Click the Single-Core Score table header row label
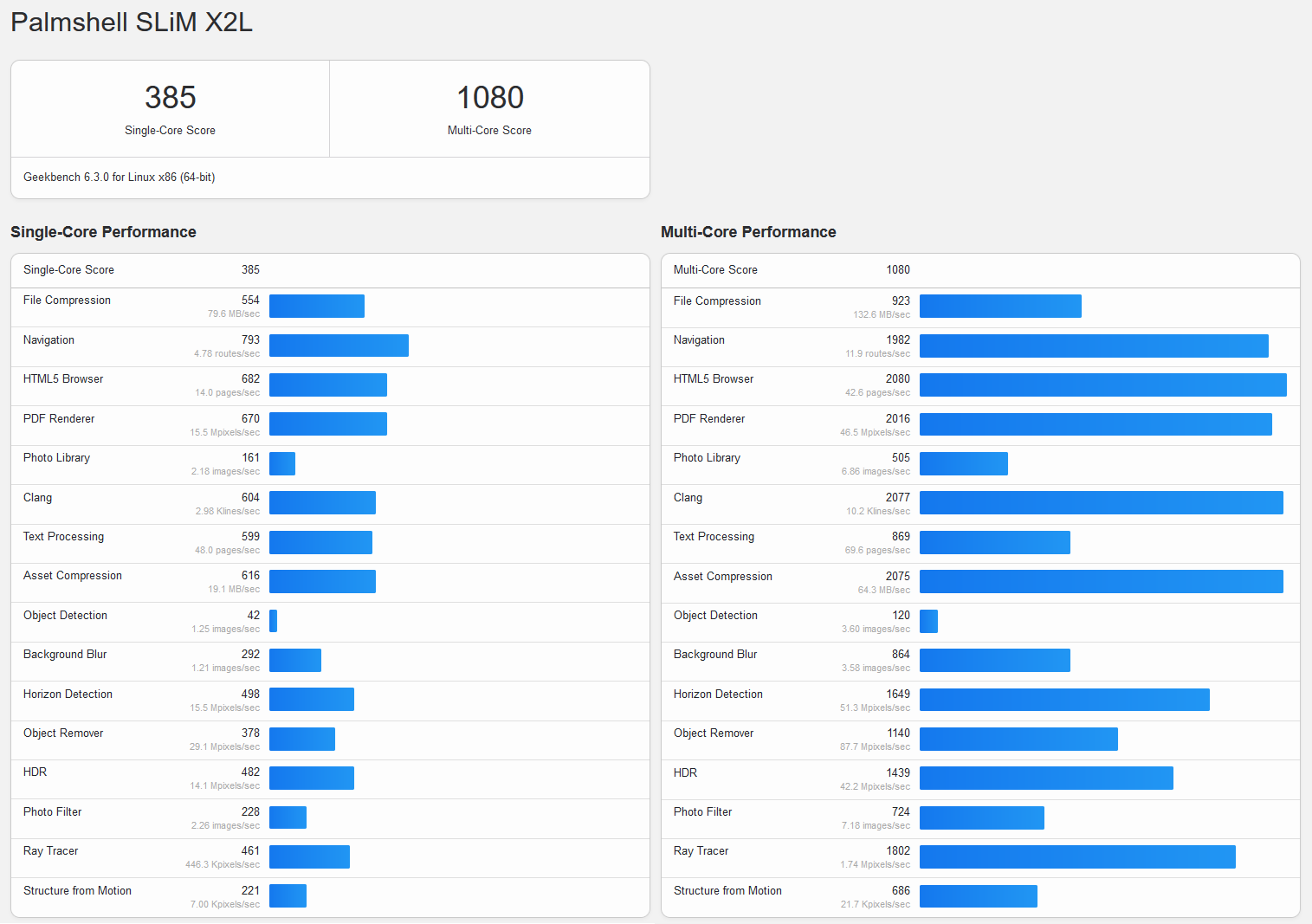The width and height of the screenshot is (1312, 924). point(68,269)
